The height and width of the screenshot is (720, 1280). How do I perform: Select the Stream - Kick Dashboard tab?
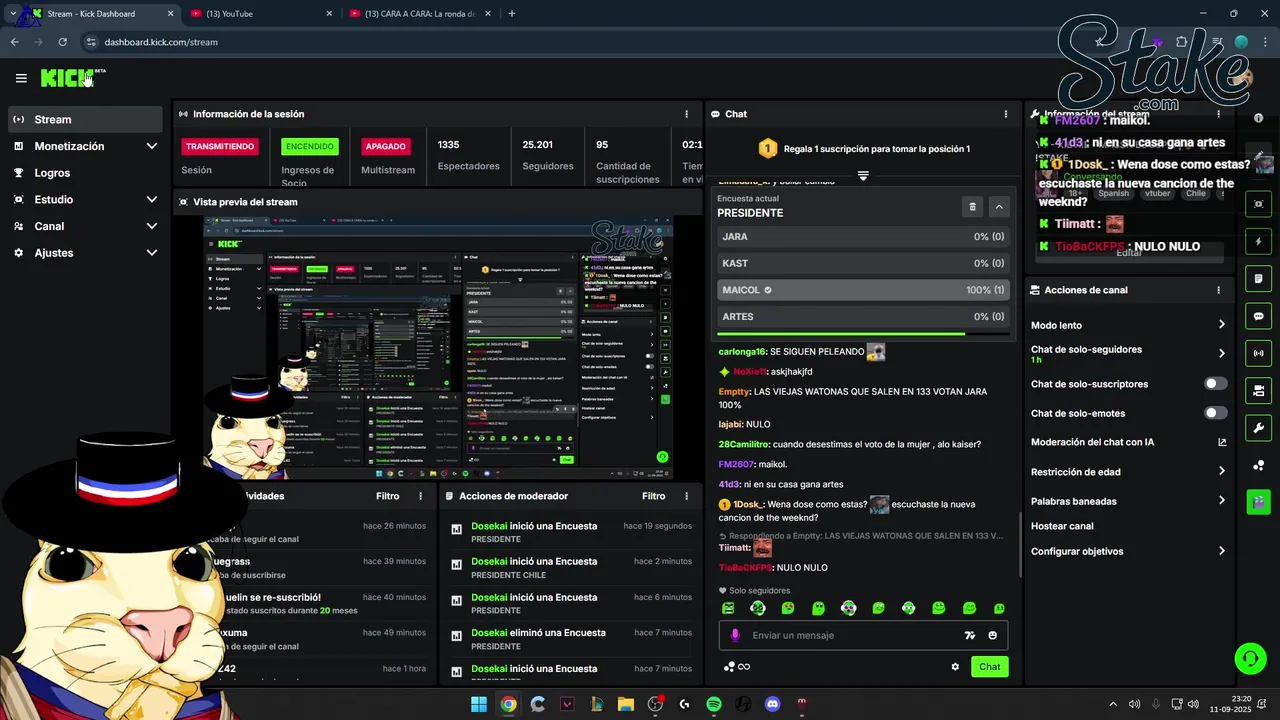100,13
